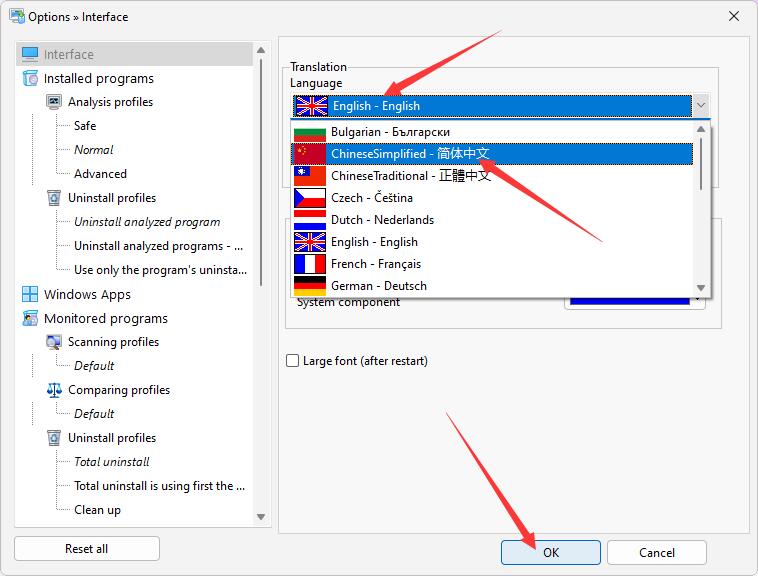
Task: Choose ChineseTraditional language option
Action: pyautogui.click(x=492, y=176)
